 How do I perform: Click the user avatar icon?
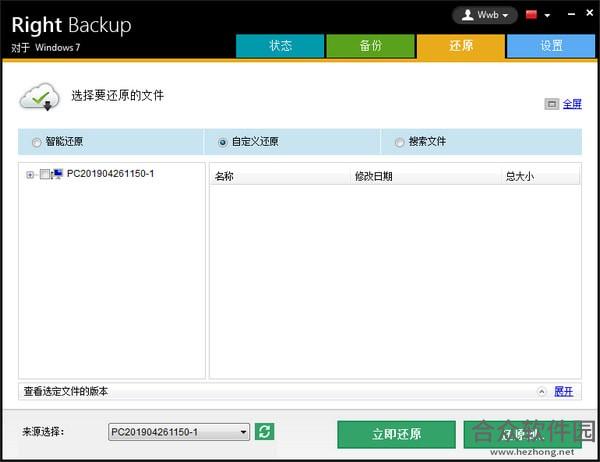point(467,15)
